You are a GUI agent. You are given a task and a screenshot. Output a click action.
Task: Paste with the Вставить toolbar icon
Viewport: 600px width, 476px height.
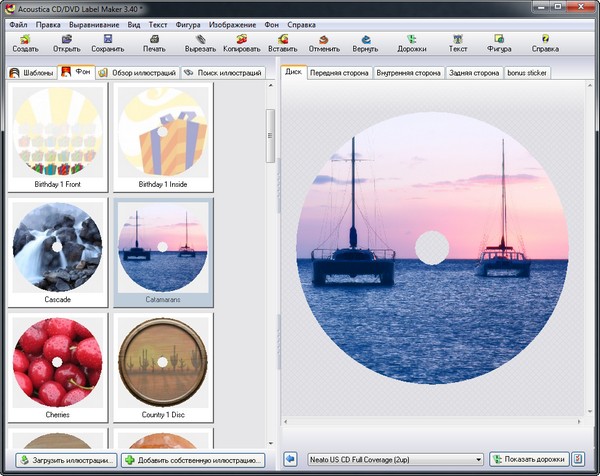pos(283,42)
